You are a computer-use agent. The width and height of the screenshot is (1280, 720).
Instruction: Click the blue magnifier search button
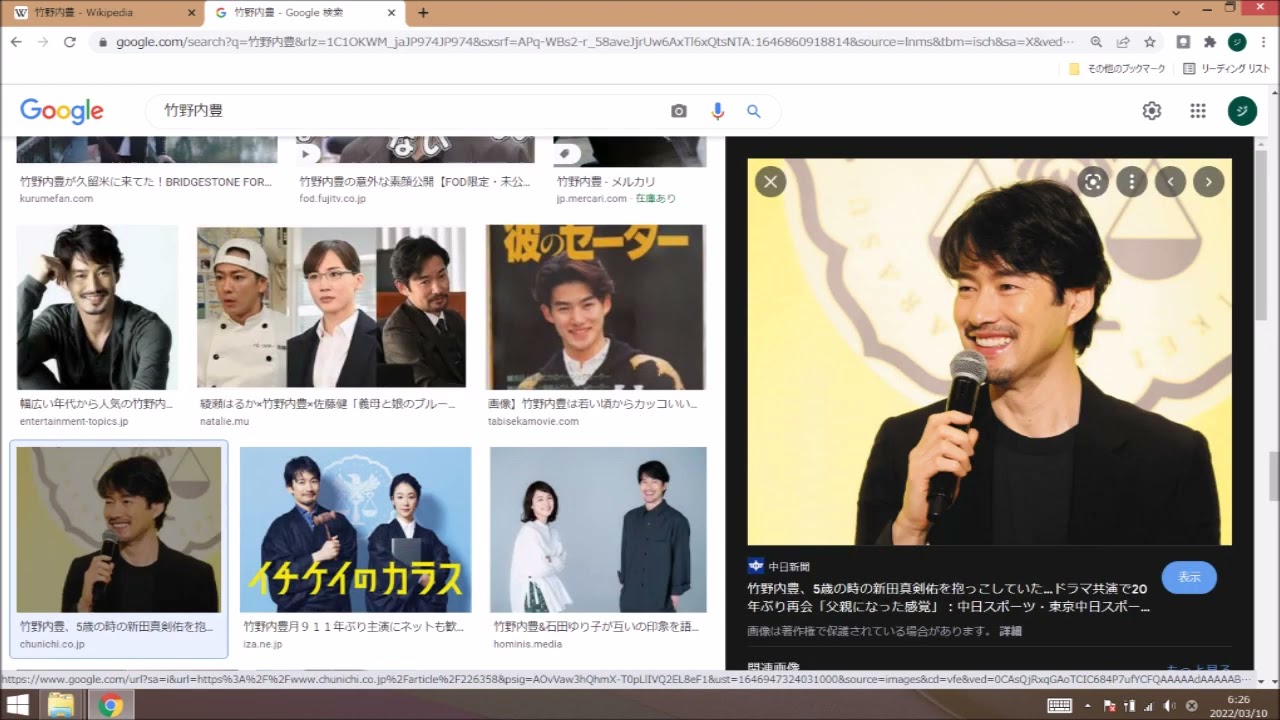pos(754,111)
